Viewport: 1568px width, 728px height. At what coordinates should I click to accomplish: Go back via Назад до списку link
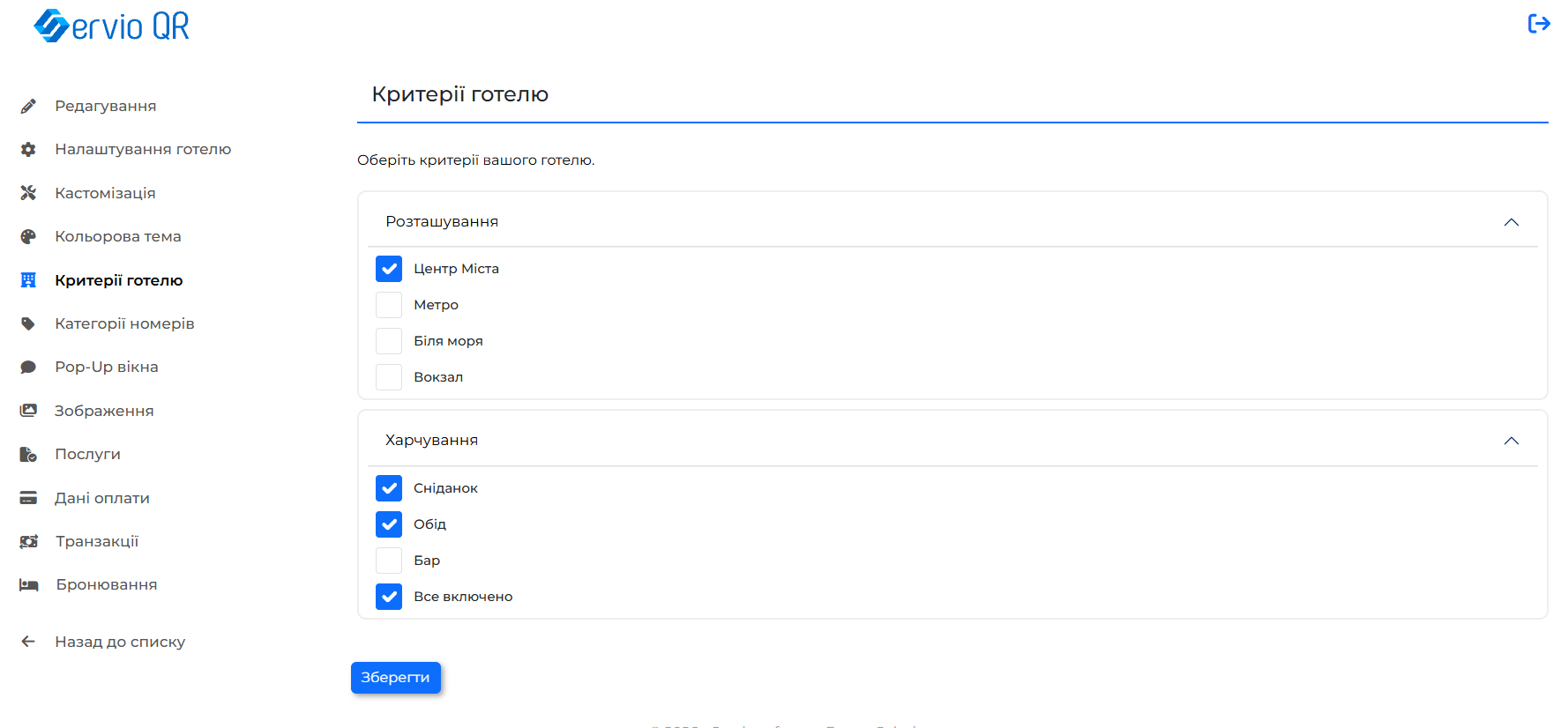click(x=120, y=642)
